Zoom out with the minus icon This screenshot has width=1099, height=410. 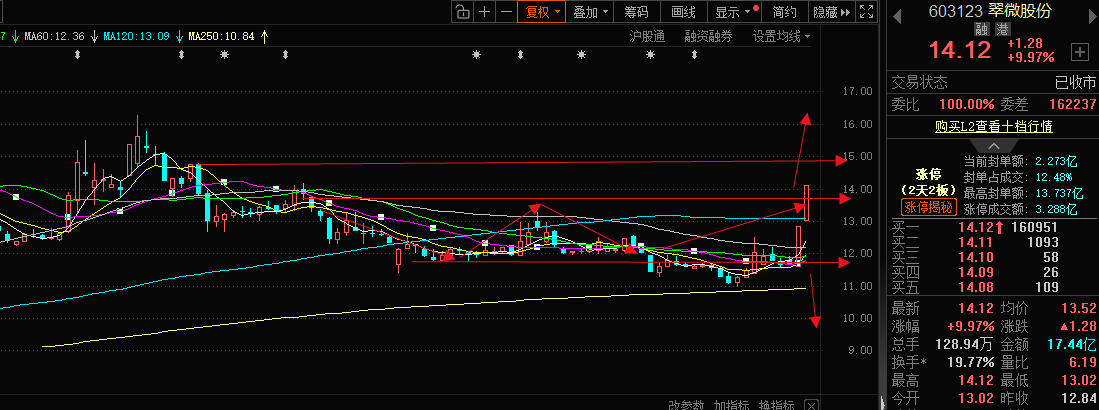click(506, 12)
